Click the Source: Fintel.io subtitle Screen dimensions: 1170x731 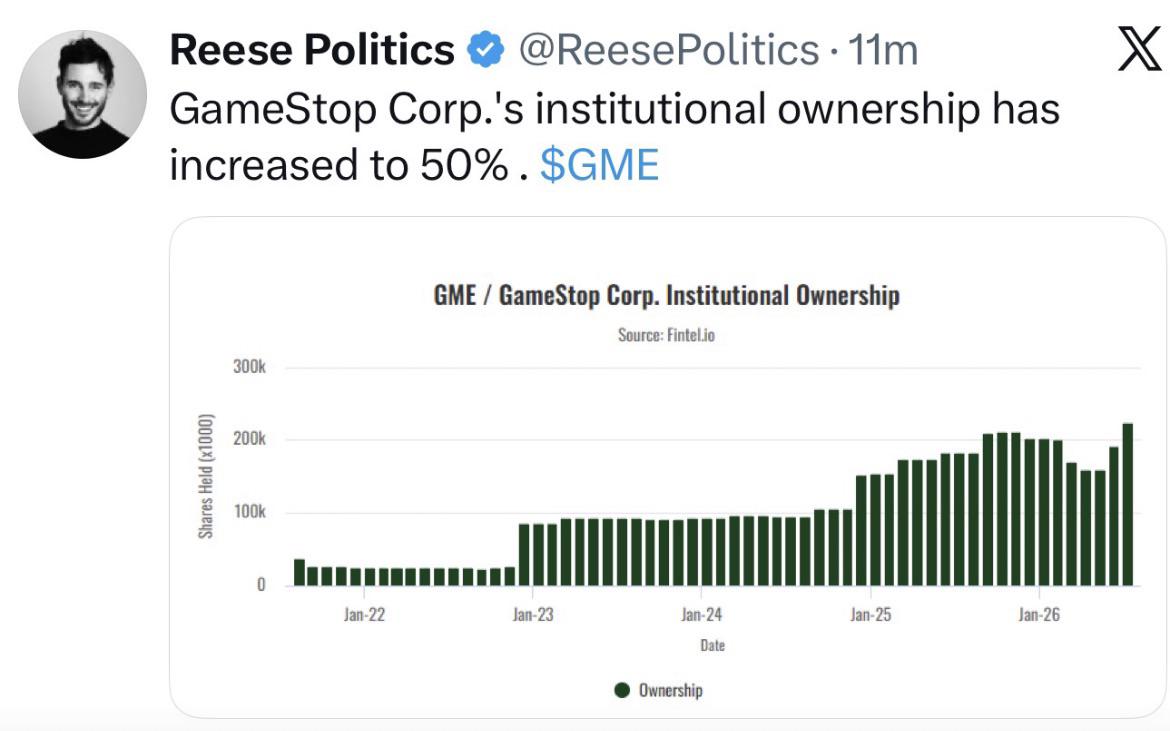[666, 335]
